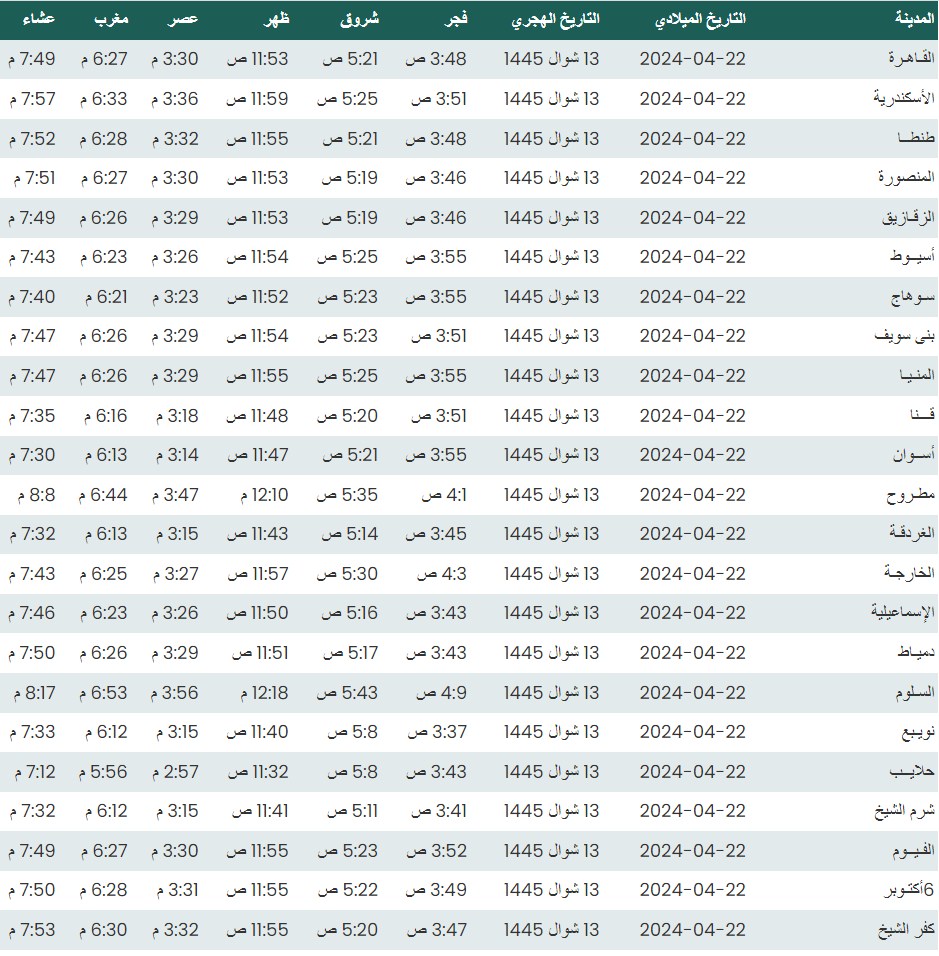
Task: Click the أسوان city name
Action: click(x=913, y=455)
